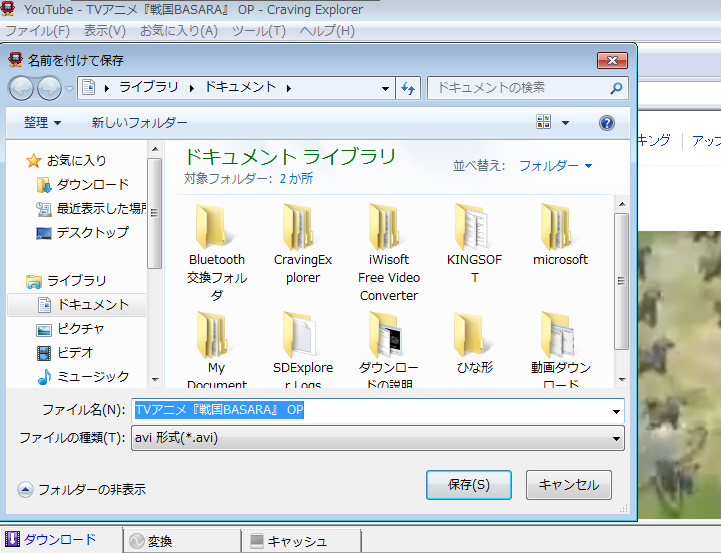Click ドキュメント in the address breadcrumb
The width and height of the screenshot is (721, 553).
240,87
